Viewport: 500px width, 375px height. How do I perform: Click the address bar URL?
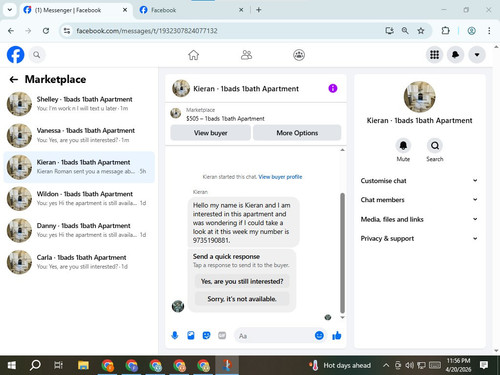(147, 31)
